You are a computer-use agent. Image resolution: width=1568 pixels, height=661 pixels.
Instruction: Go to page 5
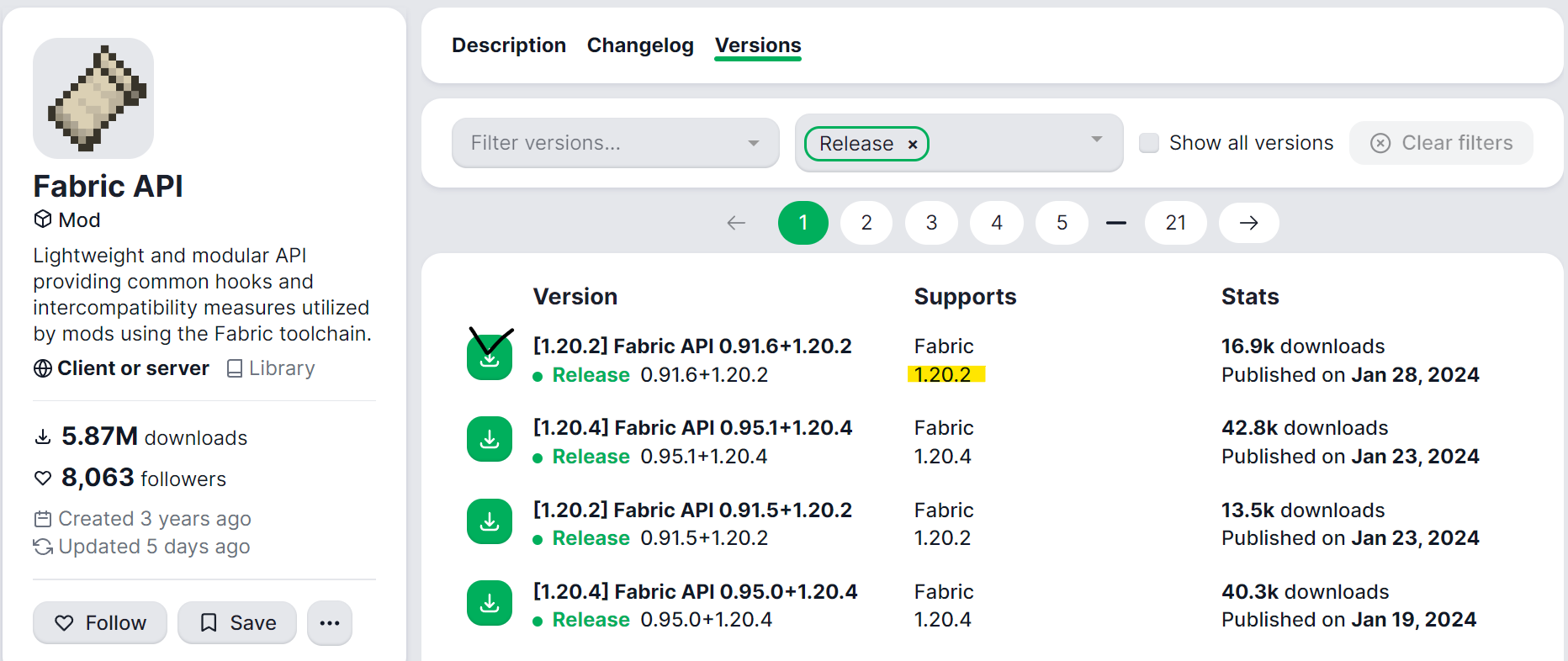point(1062,223)
